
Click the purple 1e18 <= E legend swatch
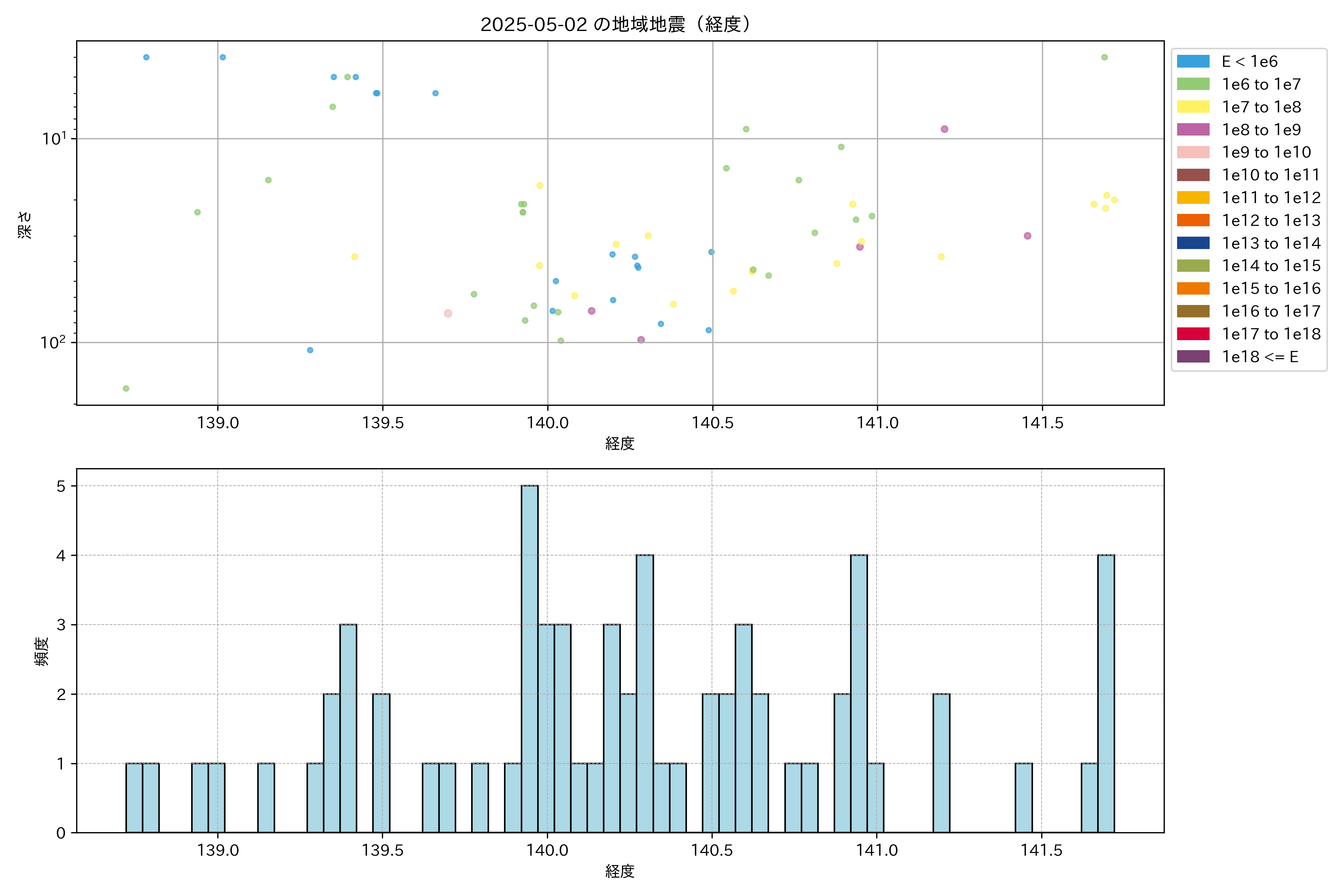(1192, 357)
